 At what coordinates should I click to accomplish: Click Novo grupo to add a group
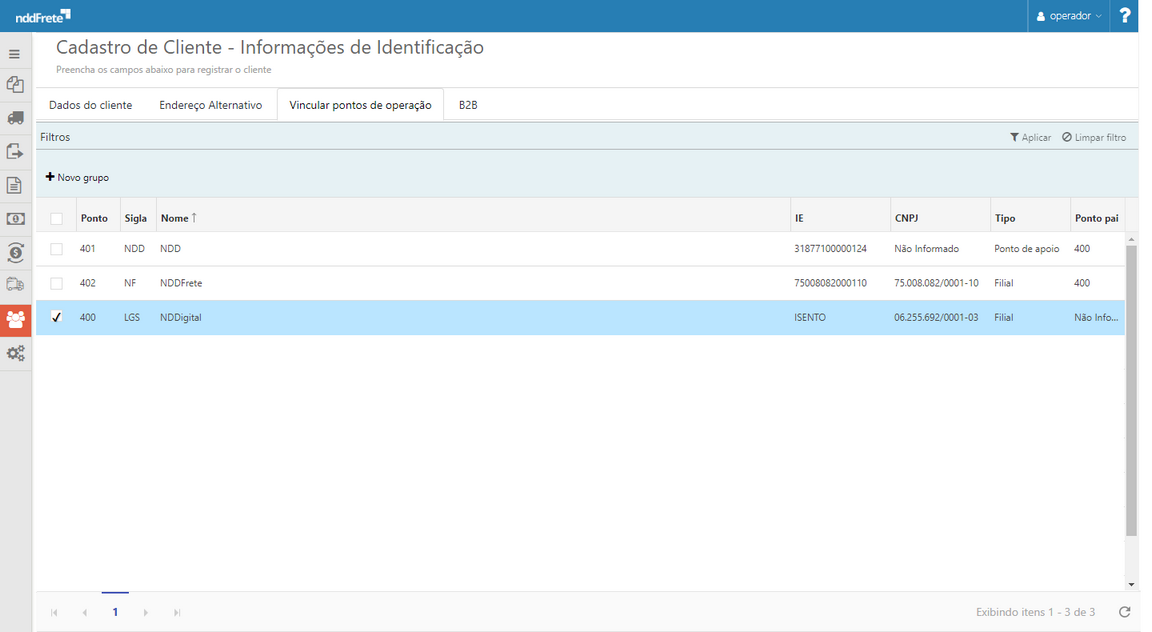point(77,176)
